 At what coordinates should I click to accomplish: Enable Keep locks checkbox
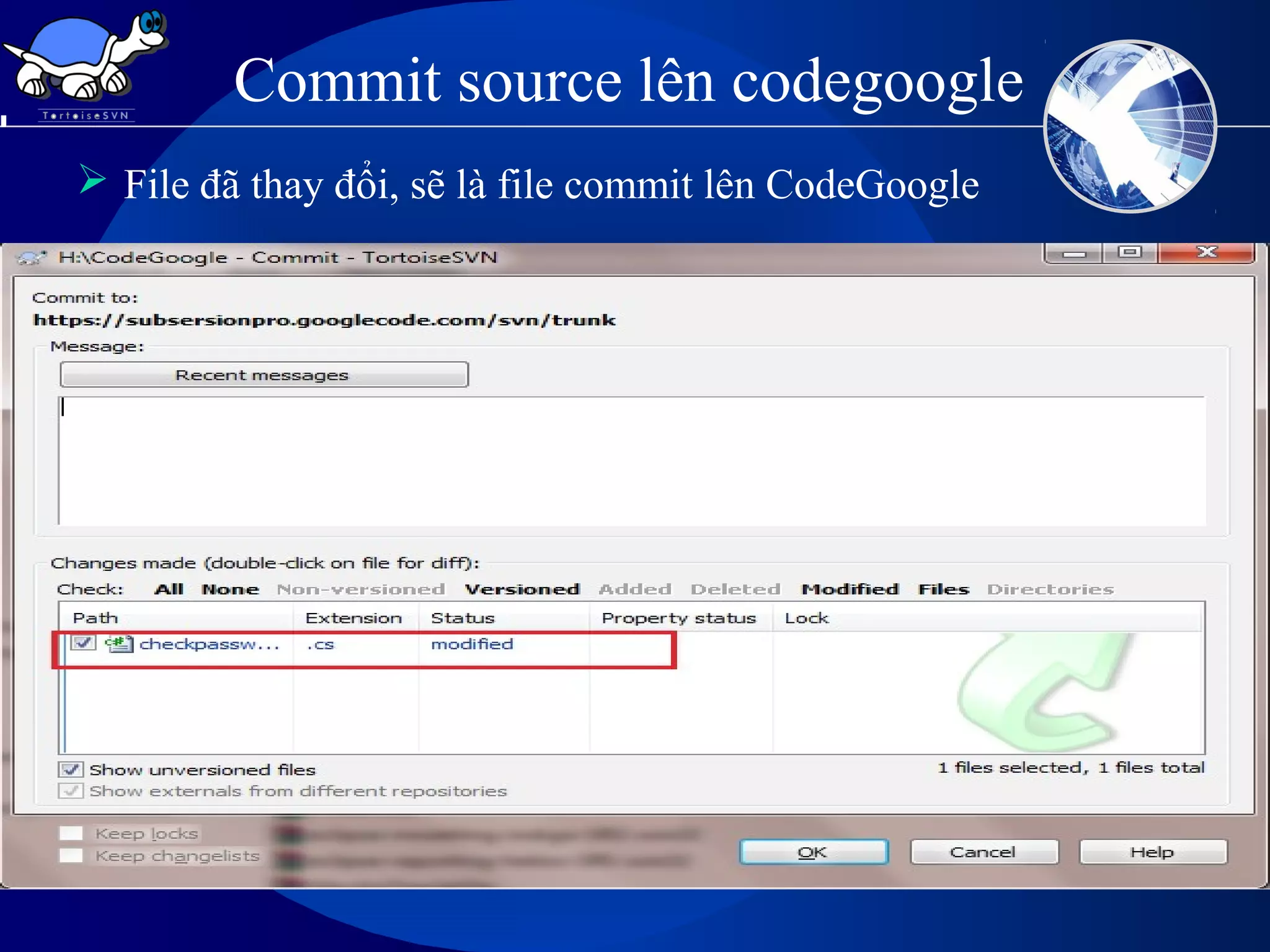pyautogui.click(x=71, y=833)
